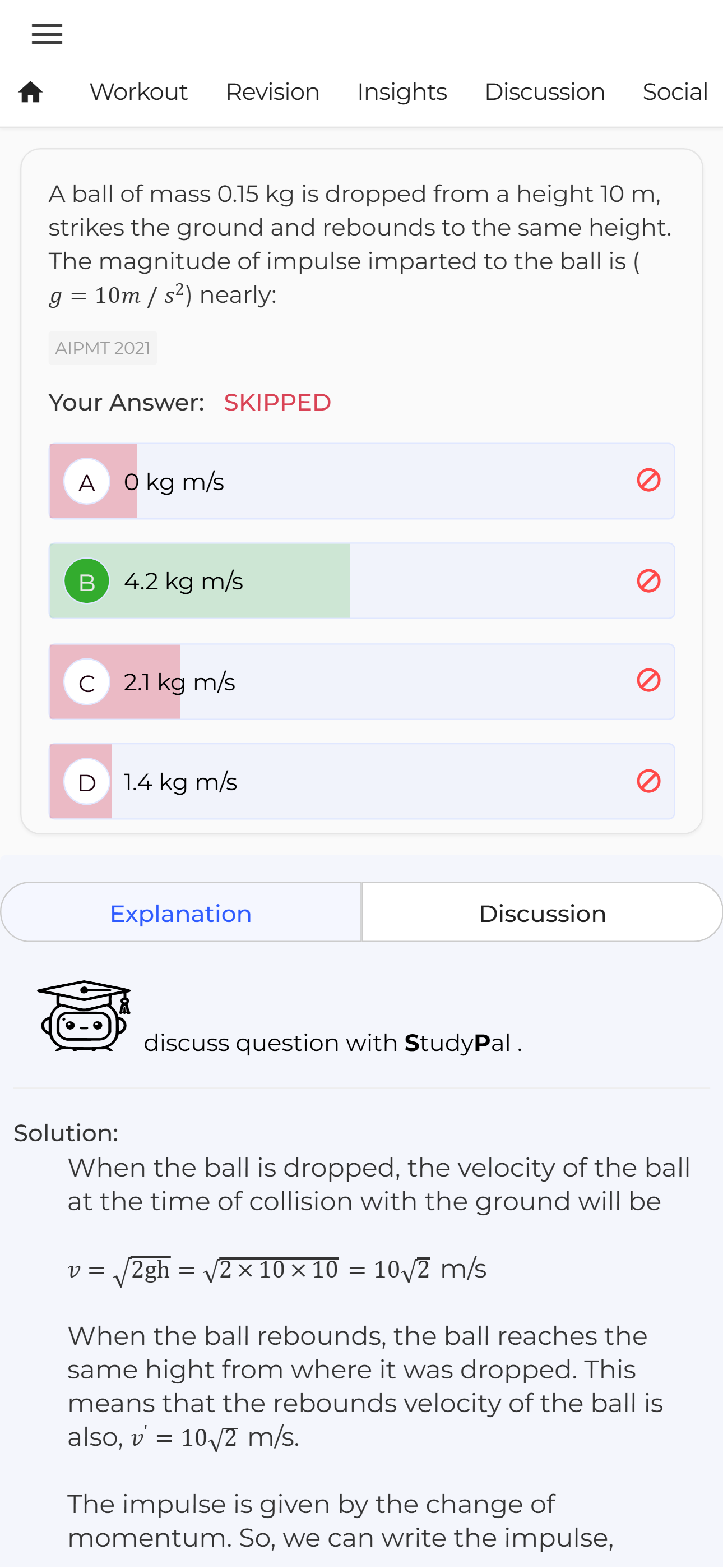Switch to the Revision tab
The image size is (723, 1568).
tap(272, 92)
